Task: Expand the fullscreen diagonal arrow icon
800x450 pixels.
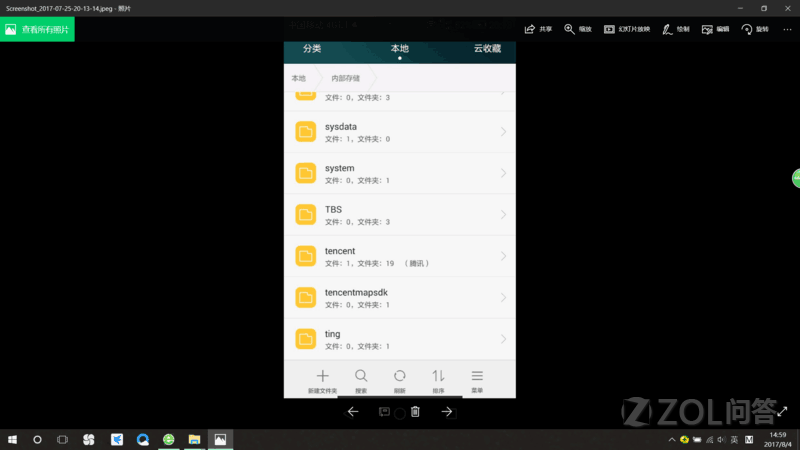Action: pos(783,411)
